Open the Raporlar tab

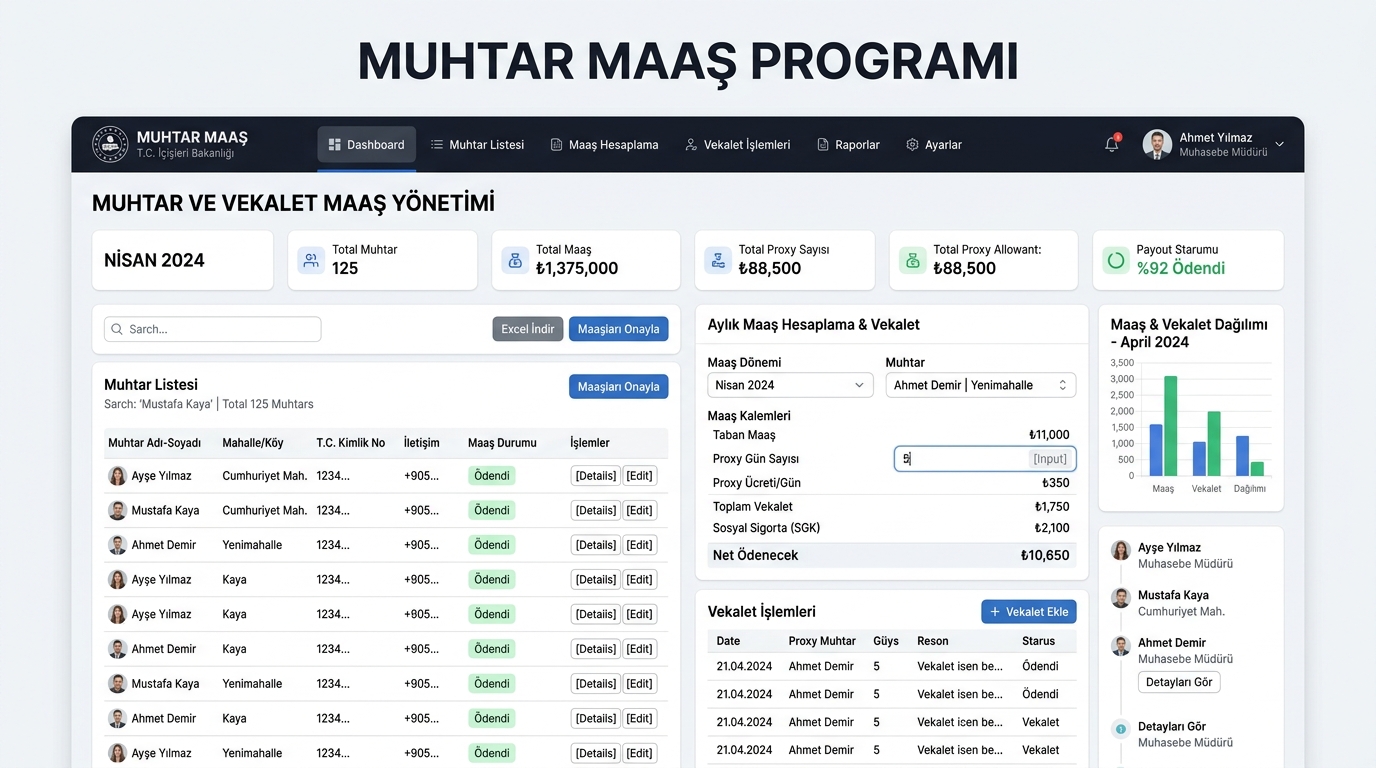point(848,145)
